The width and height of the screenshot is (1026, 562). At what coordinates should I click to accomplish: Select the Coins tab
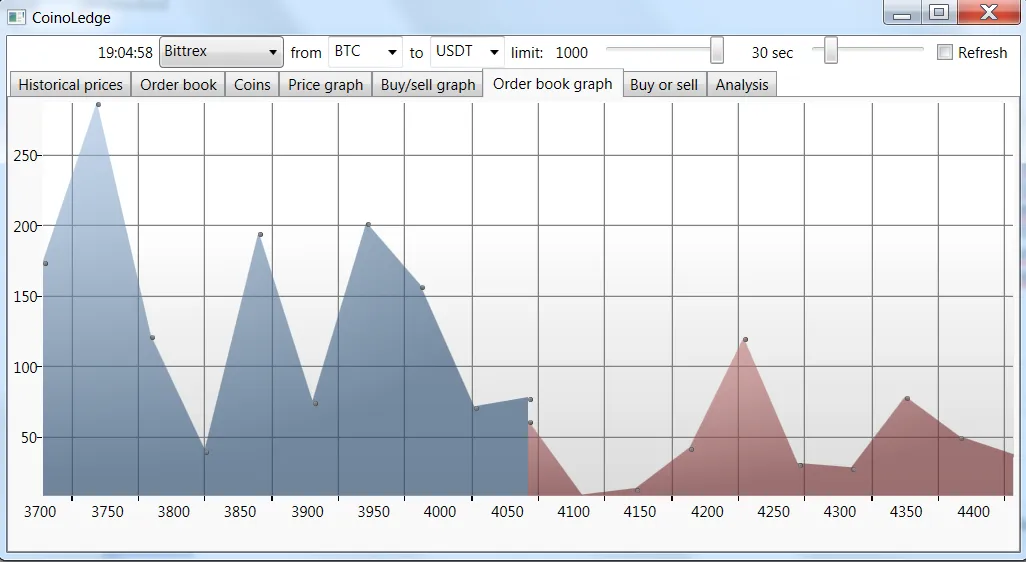coord(252,84)
